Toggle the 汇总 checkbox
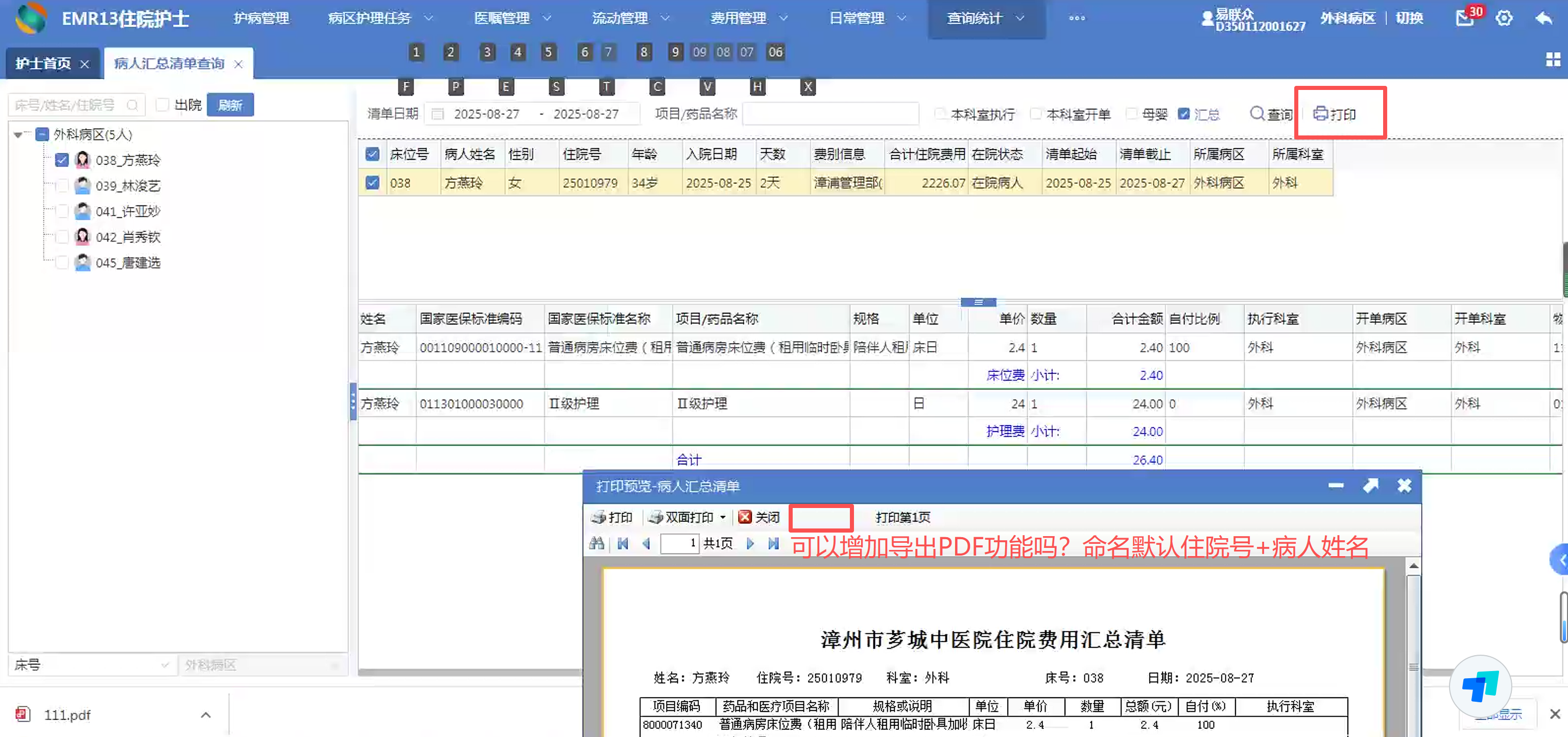The height and width of the screenshot is (737, 1568). [x=1183, y=114]
